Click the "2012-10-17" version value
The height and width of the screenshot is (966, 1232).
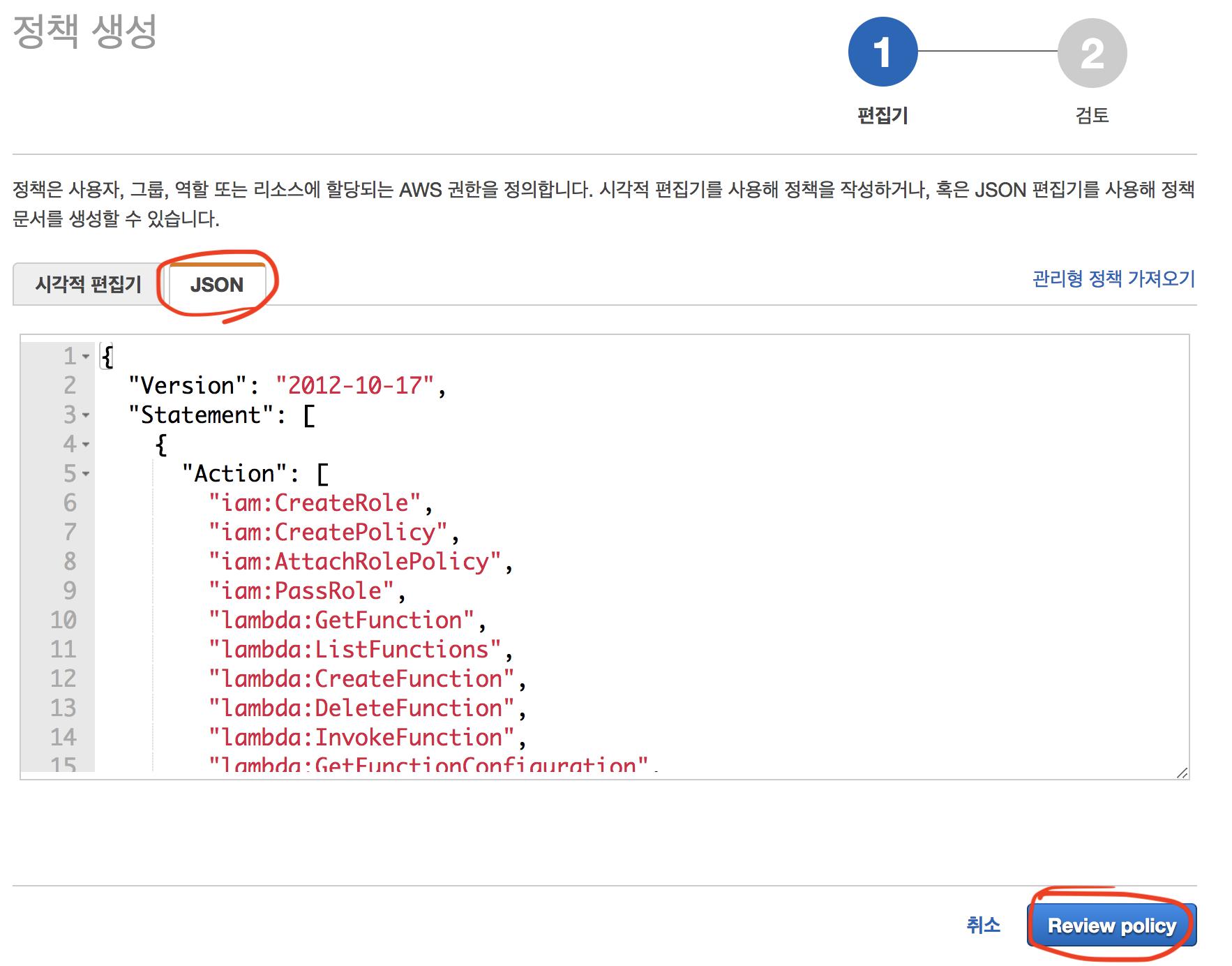pos(354,386)
